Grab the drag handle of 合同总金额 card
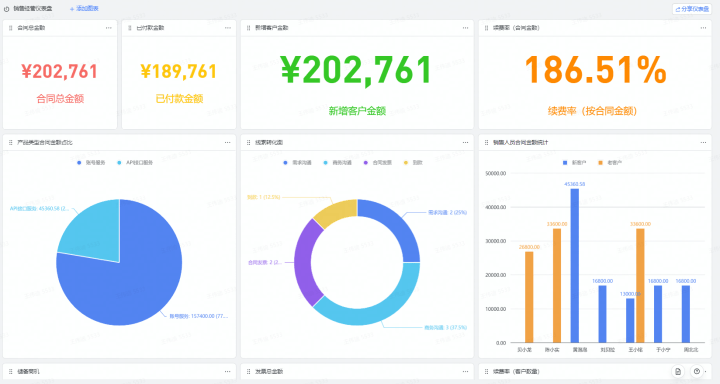720x384 pixels. (11, 28)
